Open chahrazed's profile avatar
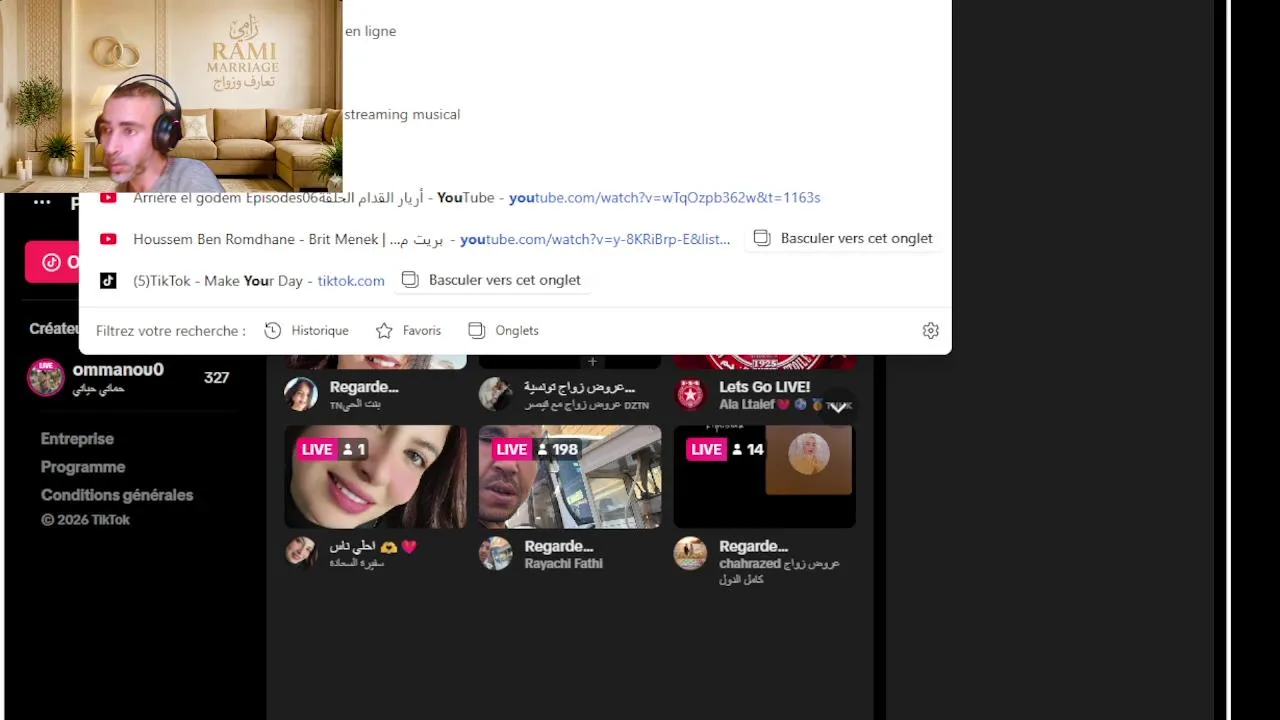Viewport: 1280px width, 720px height. (x=690, y=554)
